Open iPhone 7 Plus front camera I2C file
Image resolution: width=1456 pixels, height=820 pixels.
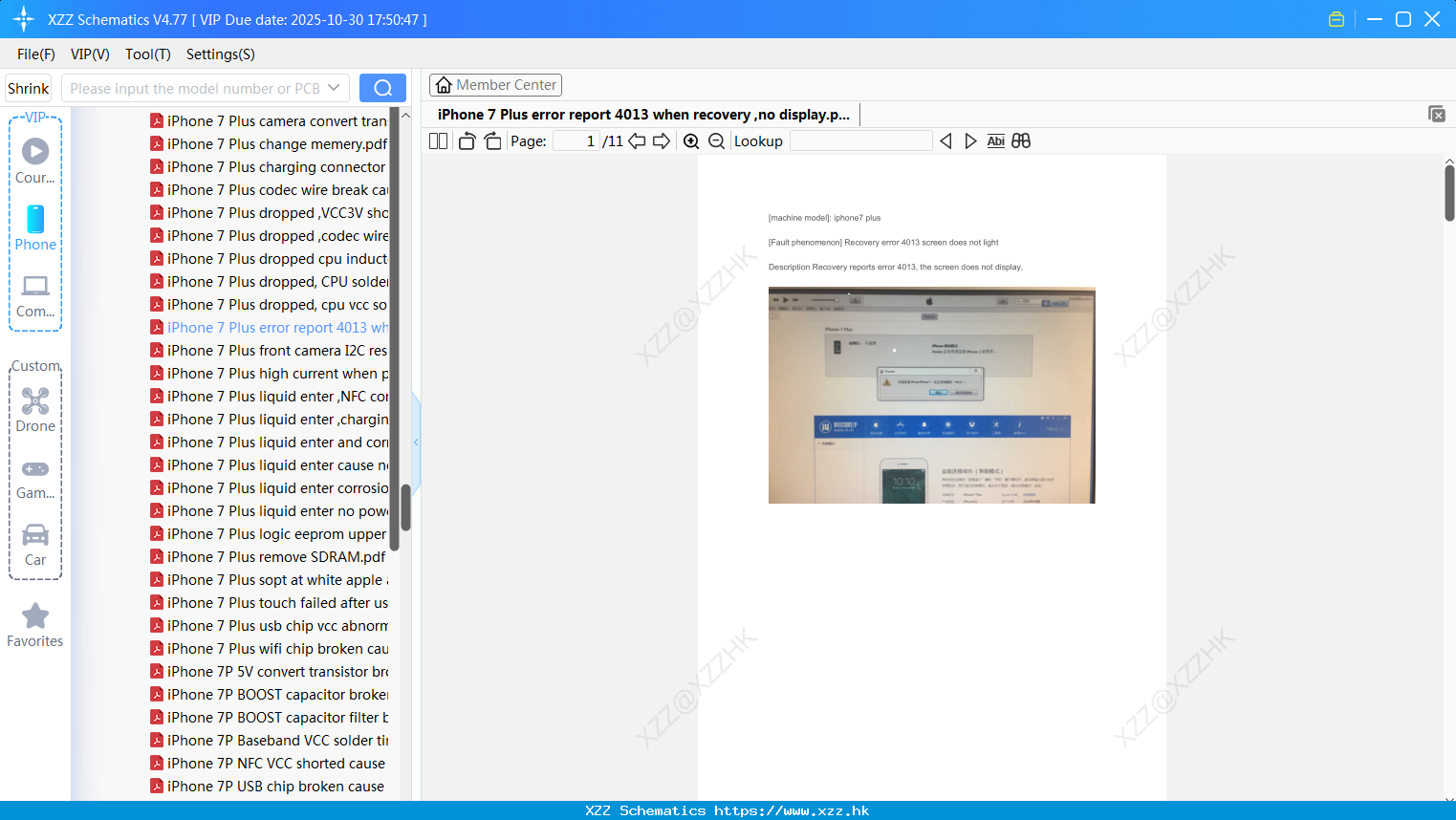(x=269, y=350)
